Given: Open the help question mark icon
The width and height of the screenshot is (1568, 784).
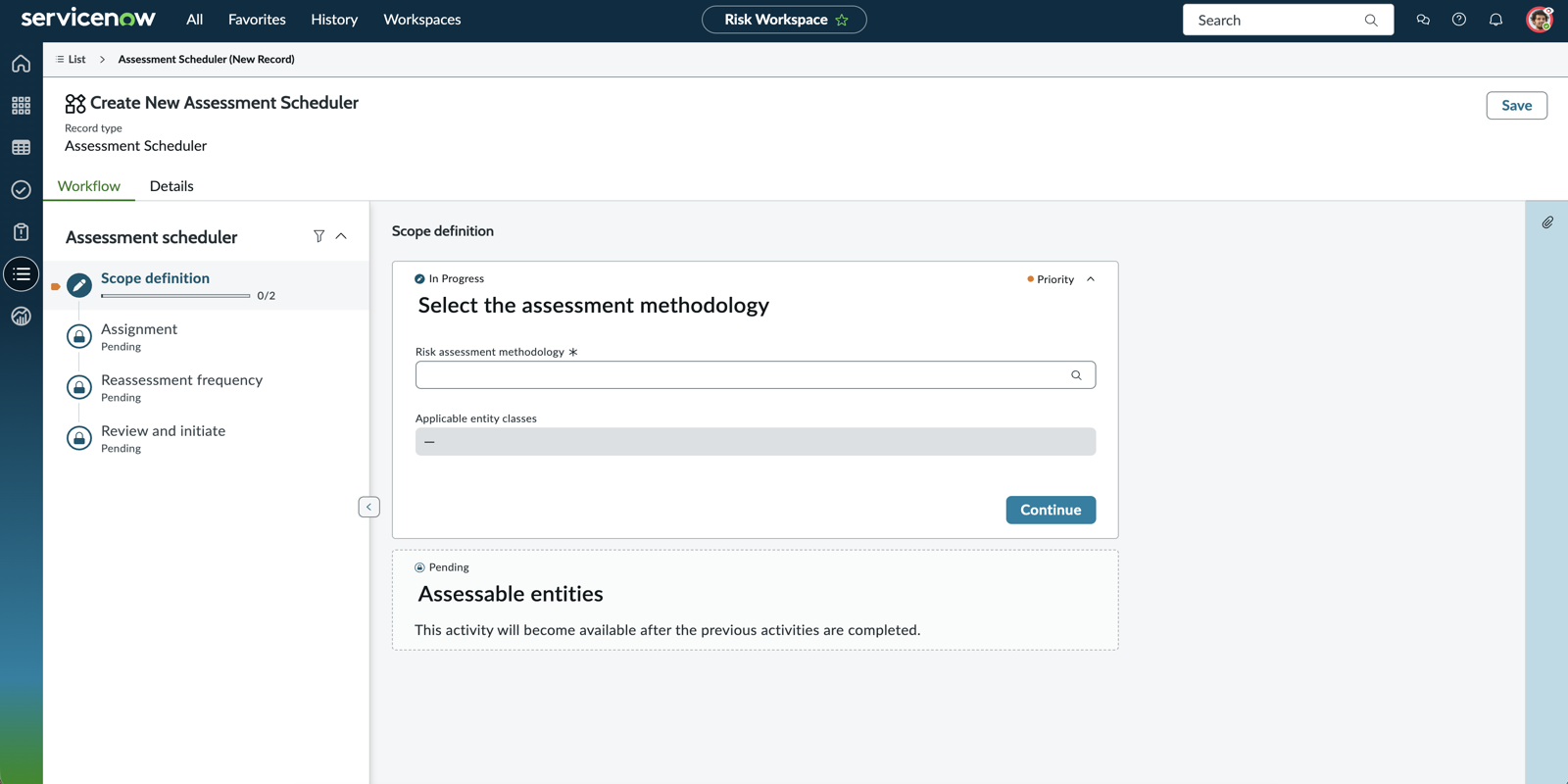Looking at the screenshot, I should [x=1459, y=20].
